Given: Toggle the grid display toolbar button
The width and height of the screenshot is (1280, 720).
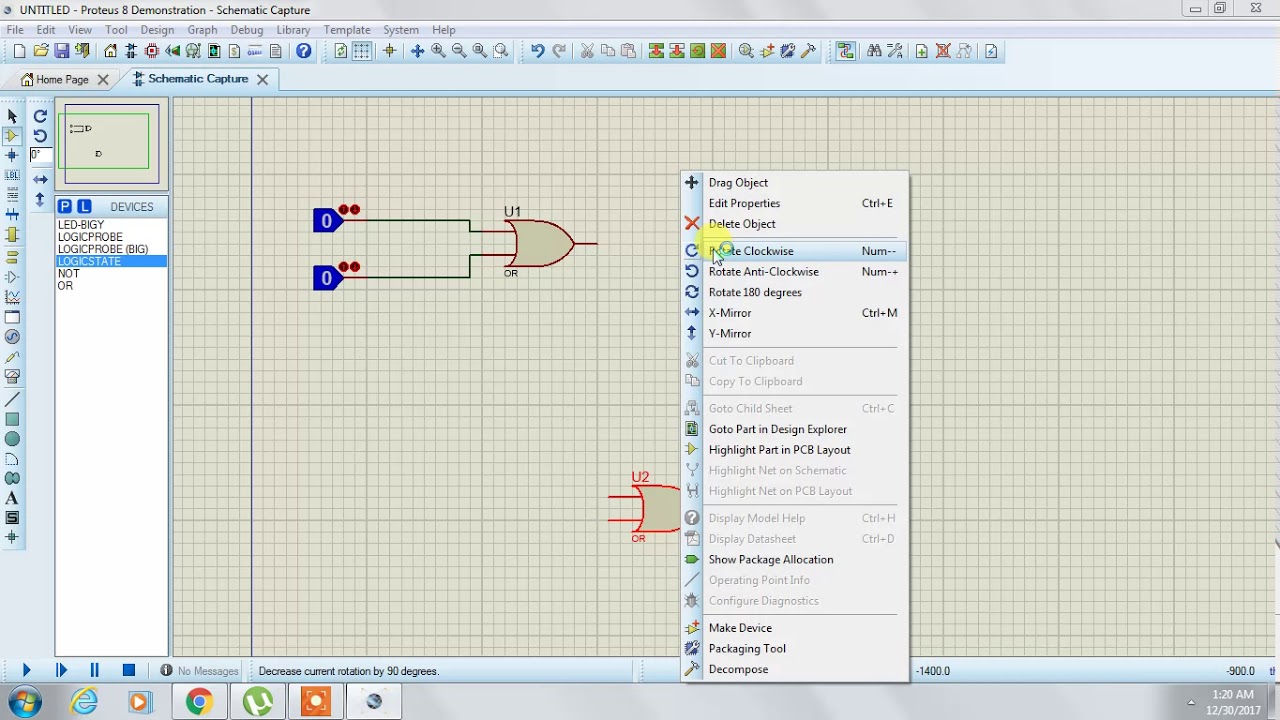Looking at the screenshot, I should 362,51.
